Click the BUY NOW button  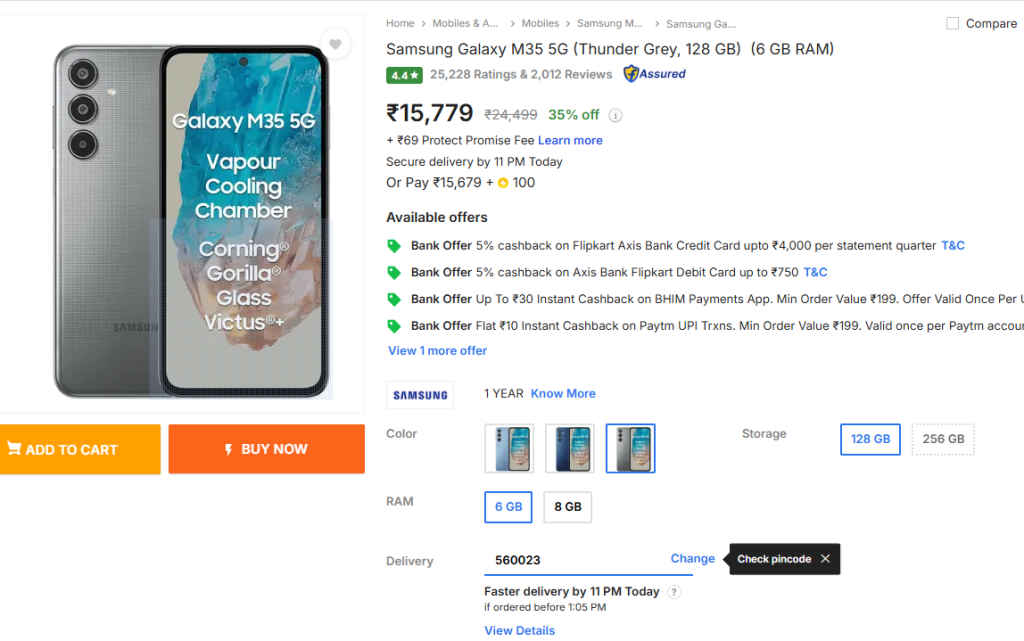tap(266, 449)
